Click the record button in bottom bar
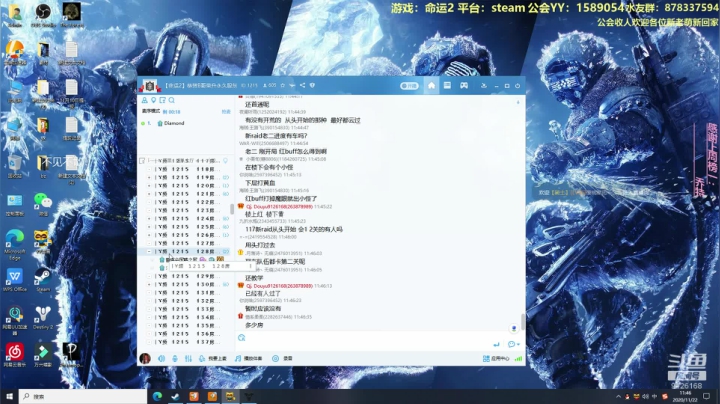The width and height of the screenshot is (720, 404). tap(282, 359)
